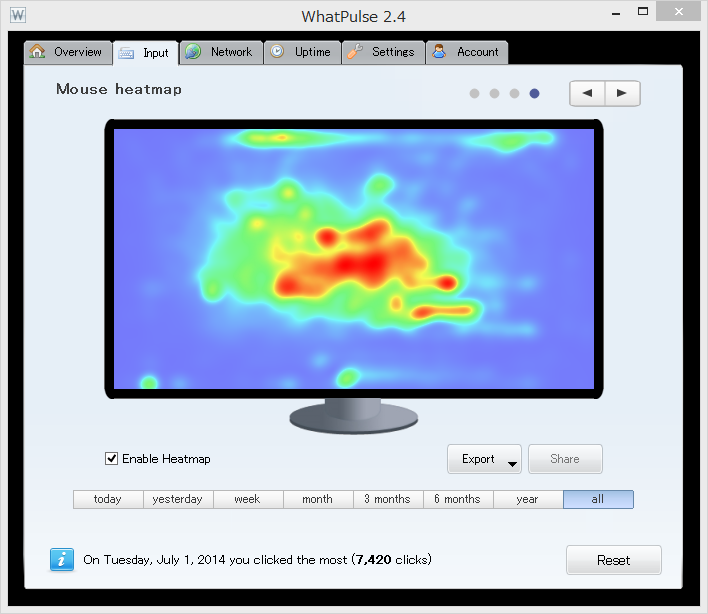Click the house icon on Overview tab
This screenshot has height=614, width=708.
pos(37,51)
